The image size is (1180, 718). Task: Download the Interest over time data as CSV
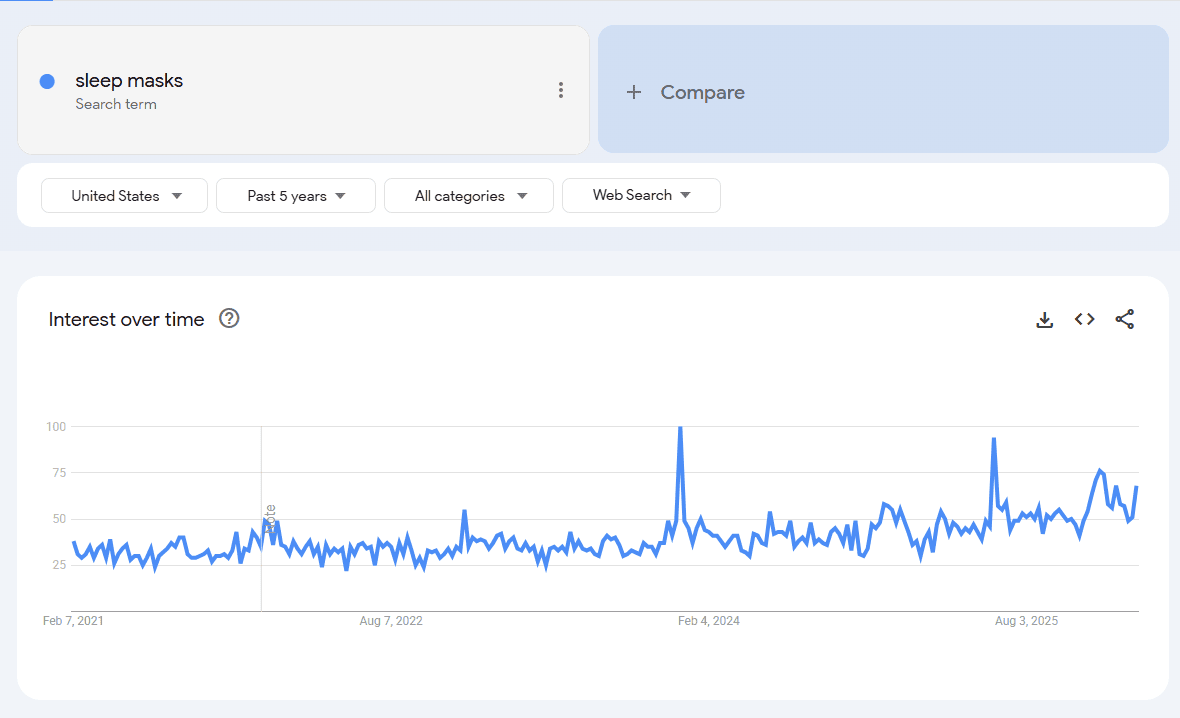1044,319
